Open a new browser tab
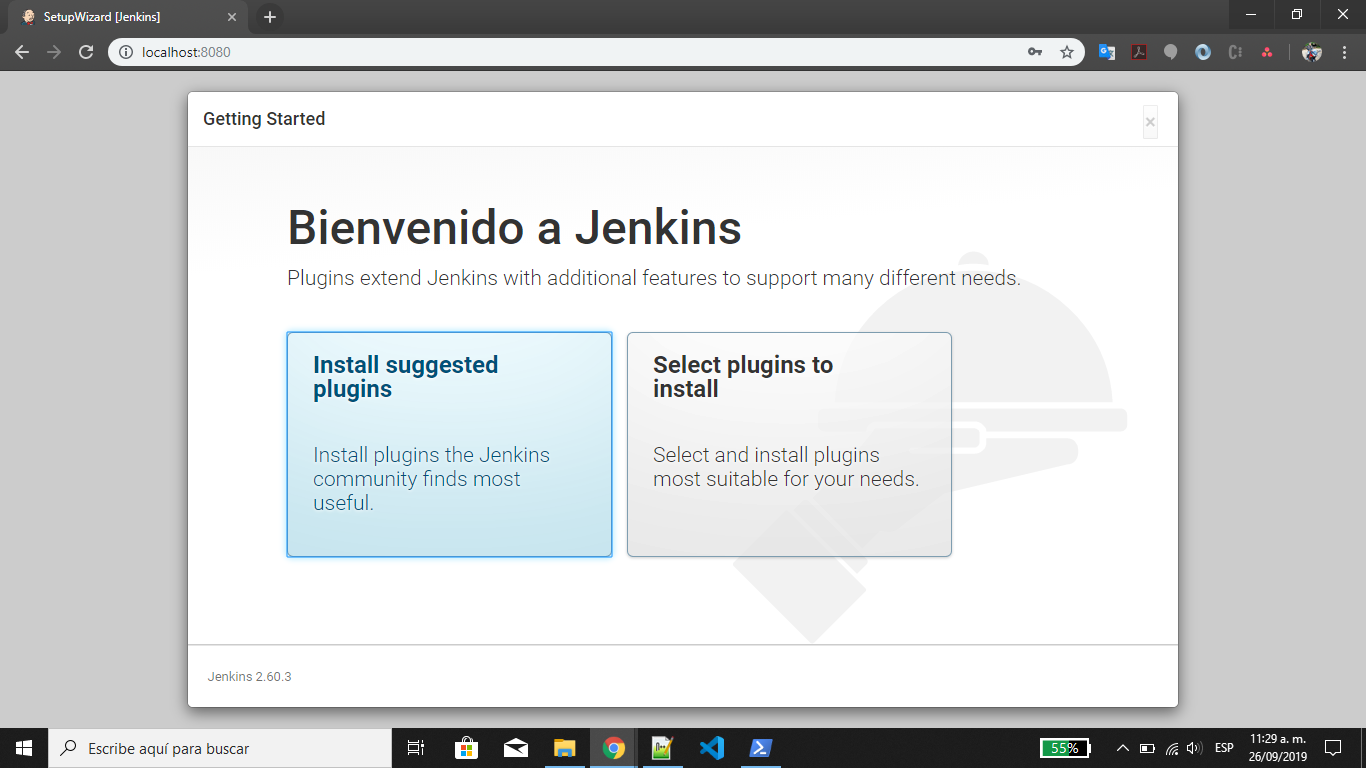Screen dimensions: 1366x768 click(x=268, y=16)
